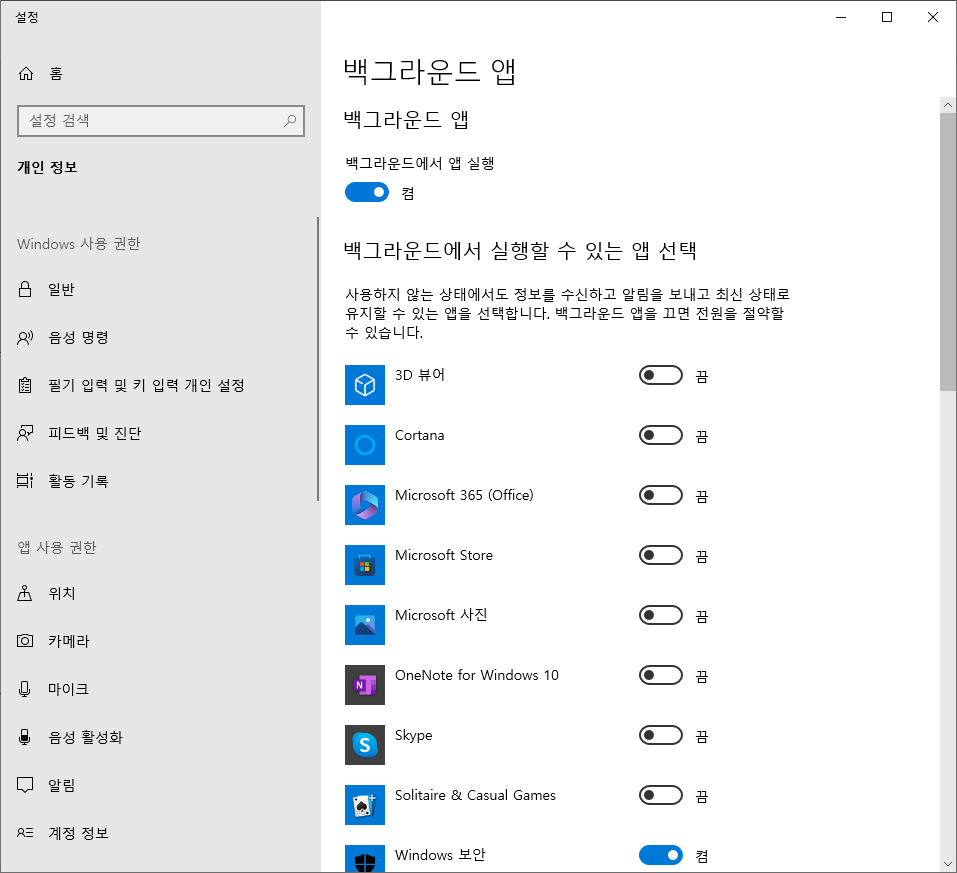
Task: Open the 피드백 및 진단 page
Action: coord(159,433)
